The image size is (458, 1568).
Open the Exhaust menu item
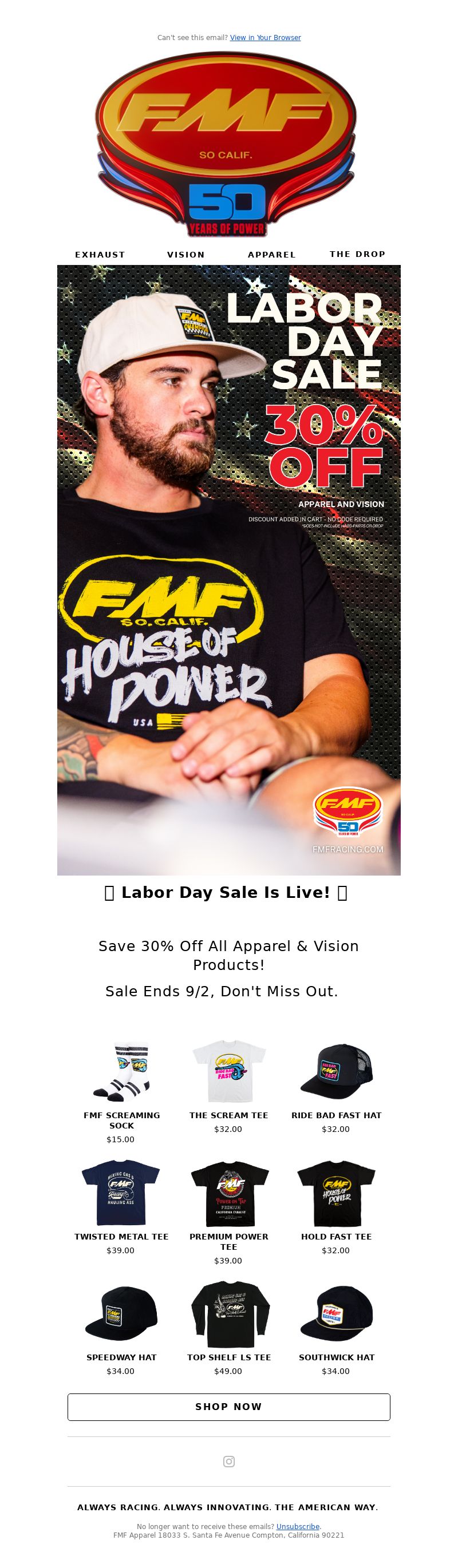tap(100, 255)
